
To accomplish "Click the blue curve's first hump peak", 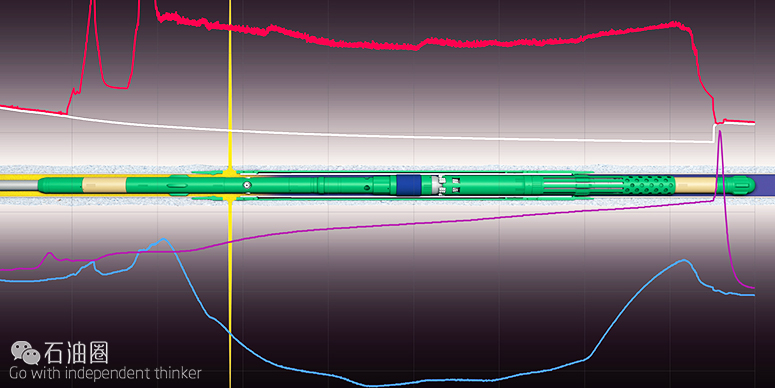I will point(164,240).
